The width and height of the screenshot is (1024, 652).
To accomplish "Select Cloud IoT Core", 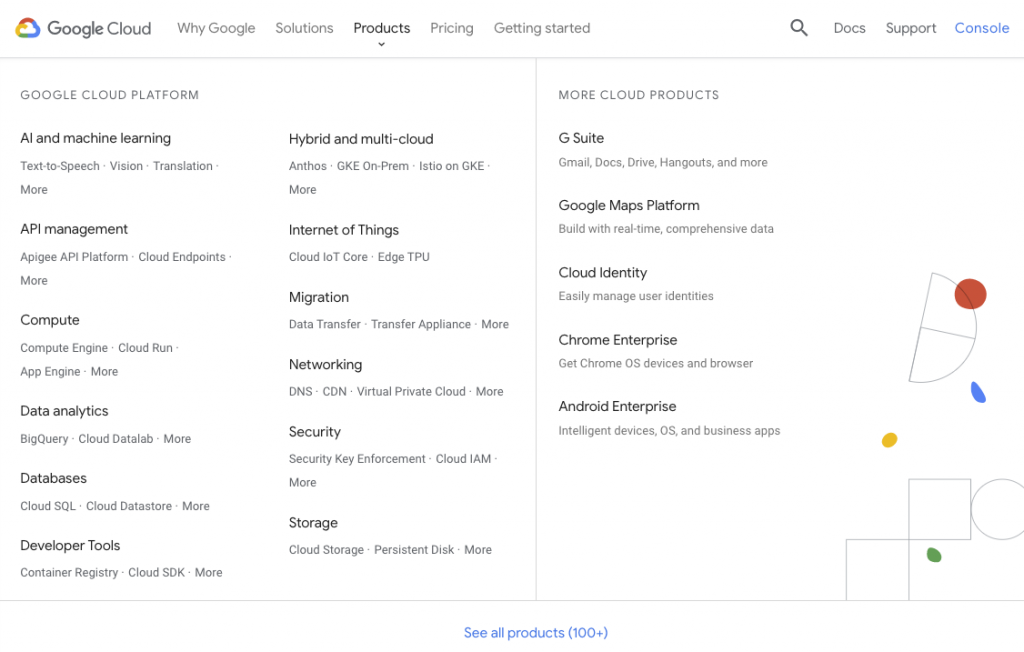I will coord(328,257).
